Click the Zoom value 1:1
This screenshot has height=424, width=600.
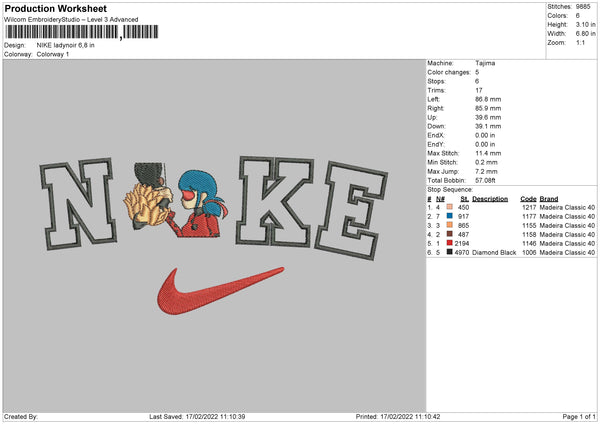pos(580,42)
